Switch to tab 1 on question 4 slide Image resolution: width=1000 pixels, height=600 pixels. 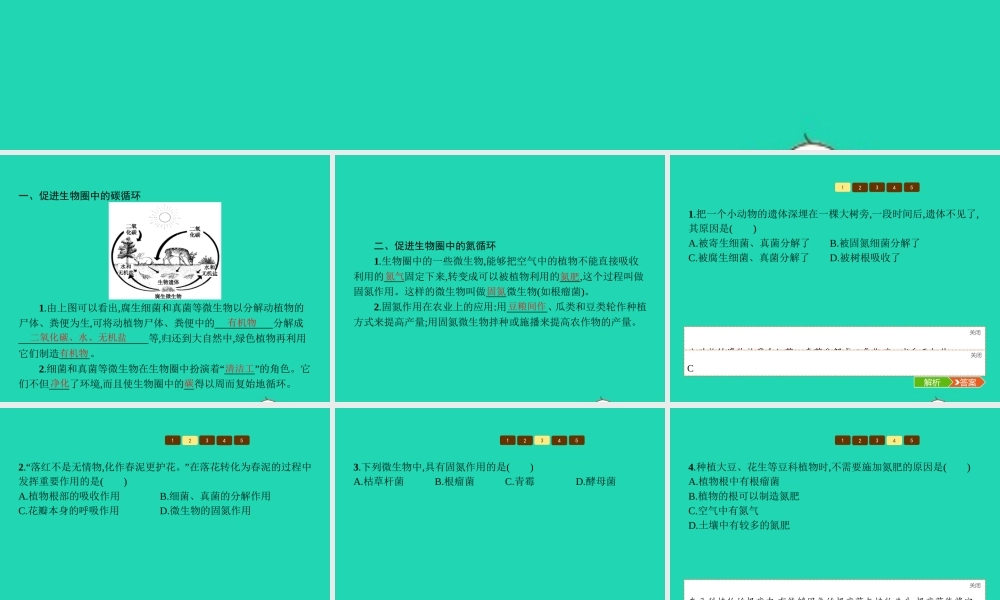pos(842,440)
